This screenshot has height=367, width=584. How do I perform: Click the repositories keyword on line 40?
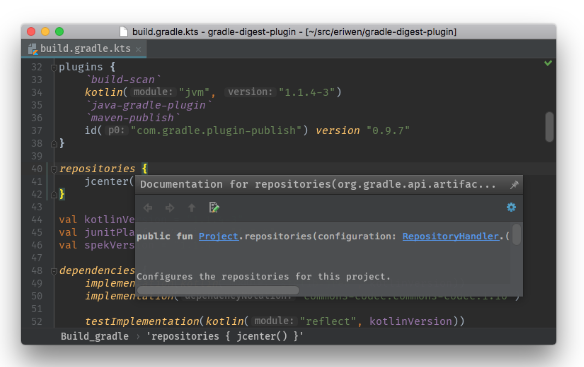click(x=97, y=169)
